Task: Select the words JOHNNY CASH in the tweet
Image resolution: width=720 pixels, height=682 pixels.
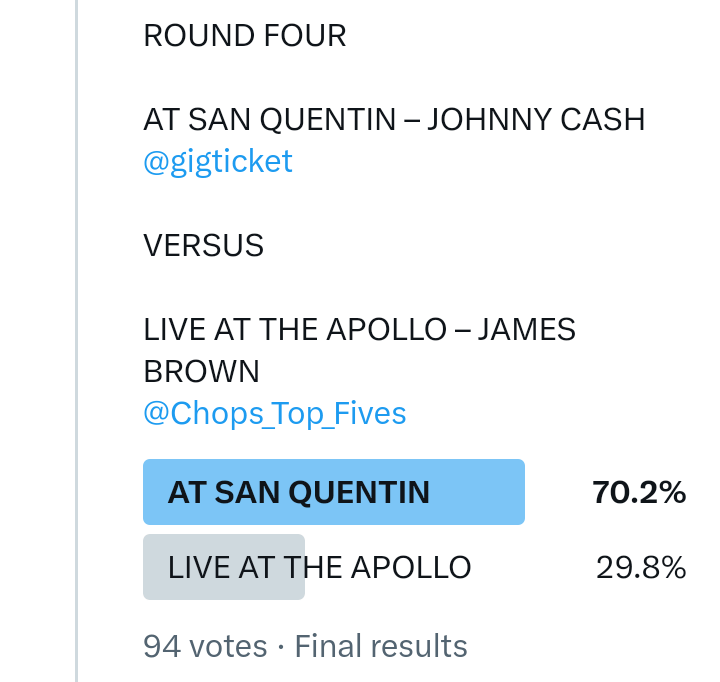Action: click(536, 120)
